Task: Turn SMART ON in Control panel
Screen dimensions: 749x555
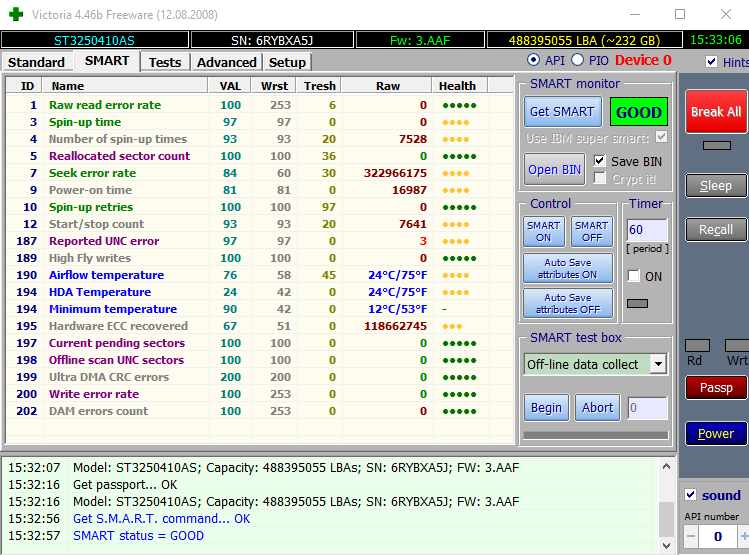Action: coord(543,232)
